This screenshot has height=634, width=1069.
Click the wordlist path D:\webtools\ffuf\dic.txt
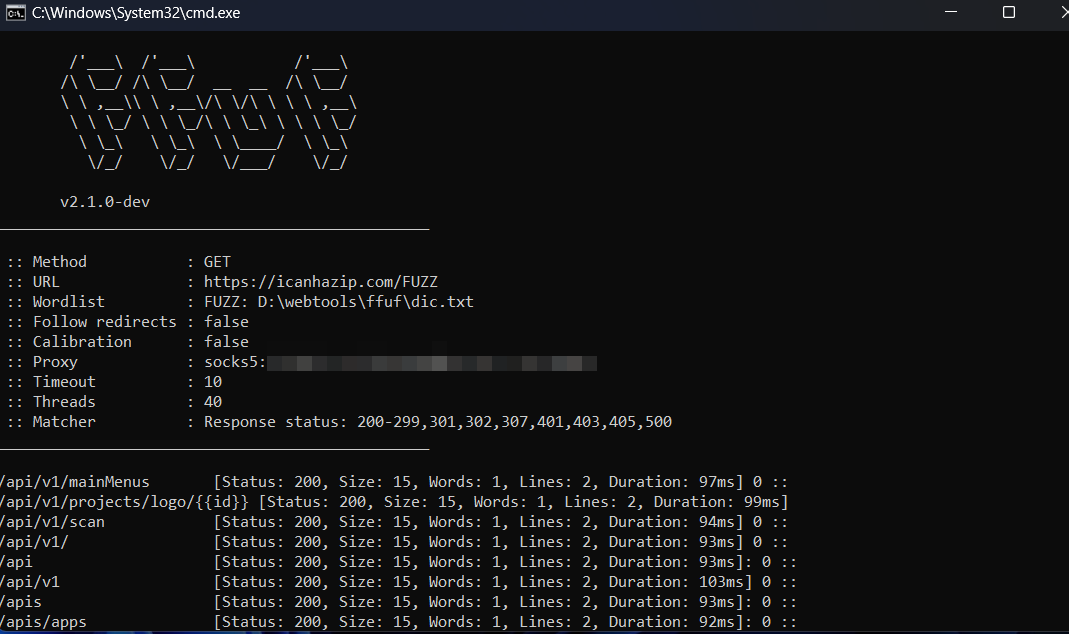click(365, 301)
